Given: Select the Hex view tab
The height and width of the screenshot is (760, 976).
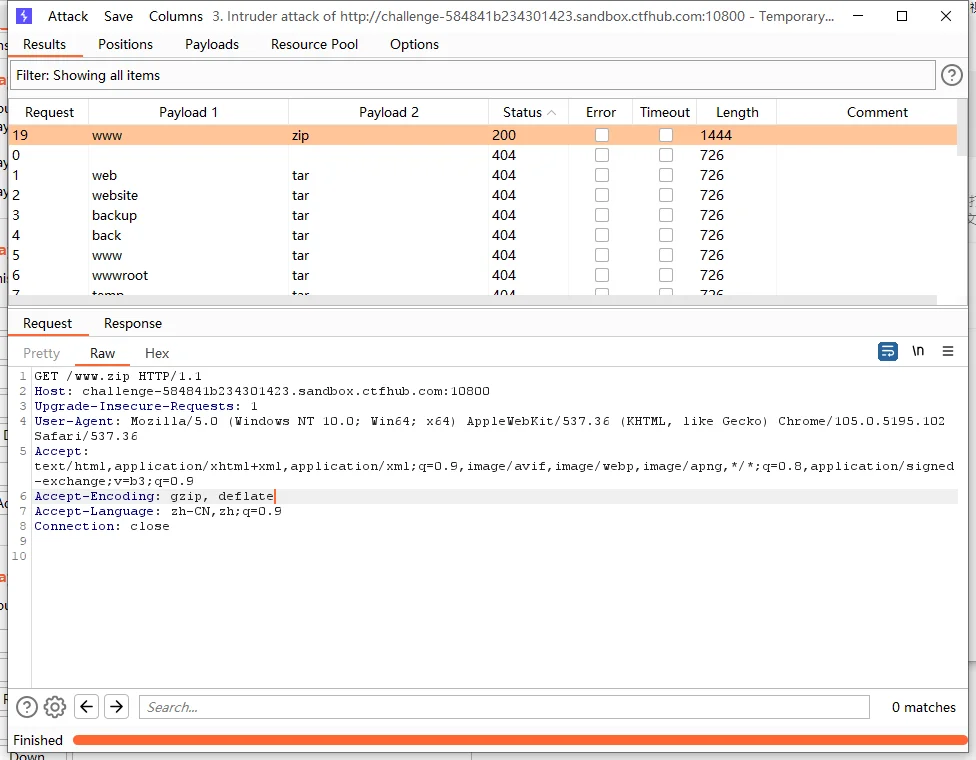Looking at the screenshot, I should coord(157,353).
